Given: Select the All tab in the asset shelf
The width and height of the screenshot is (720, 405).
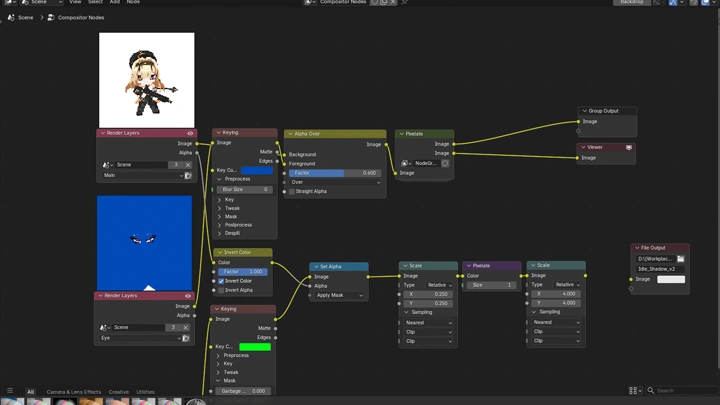Looking at the screenshot, I should tap(30, 392).
